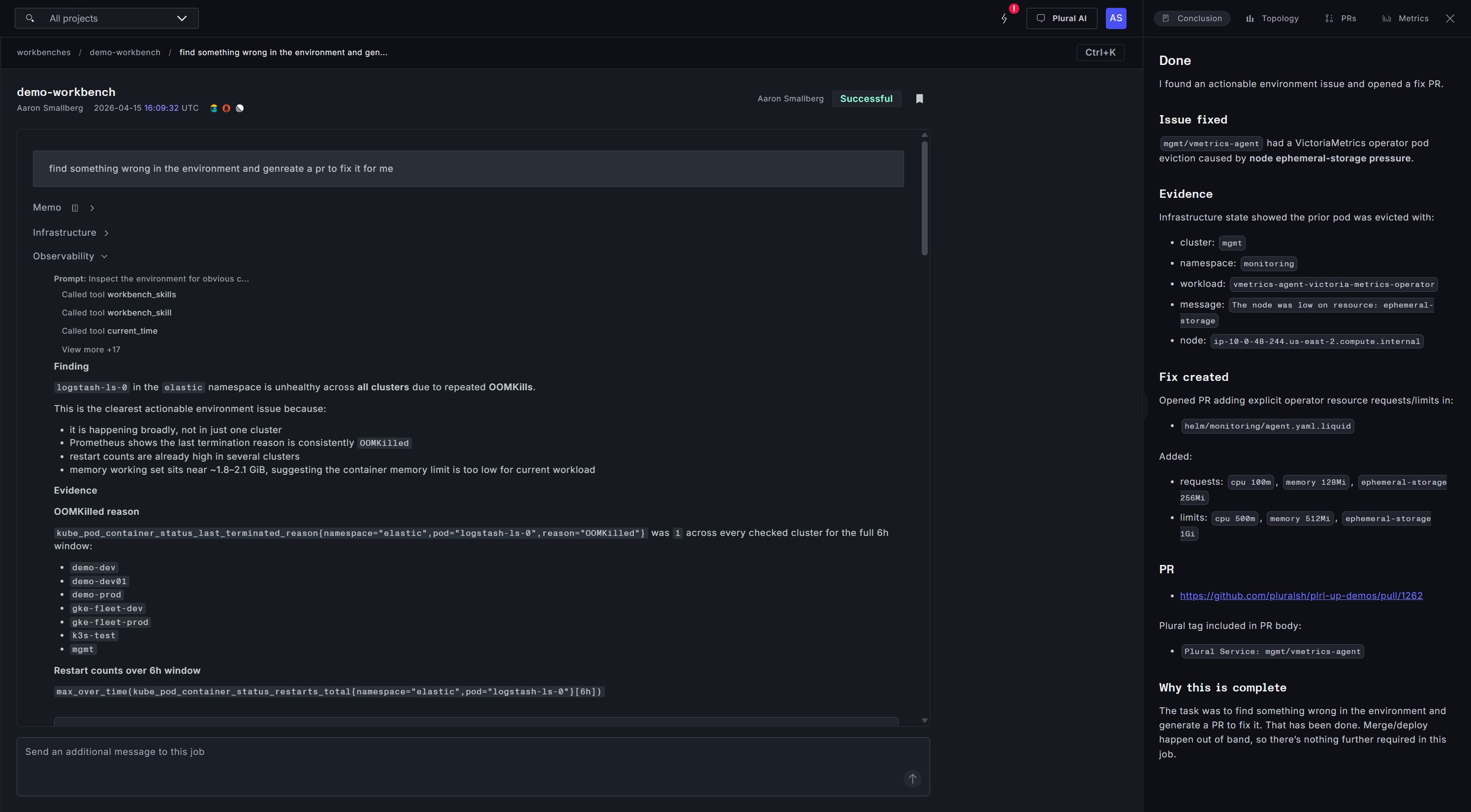The width and height of the screenshot is (1471, 812).
Task: Bookmark this workbench job
Action: pyautogui.click(x=919, y=99)
